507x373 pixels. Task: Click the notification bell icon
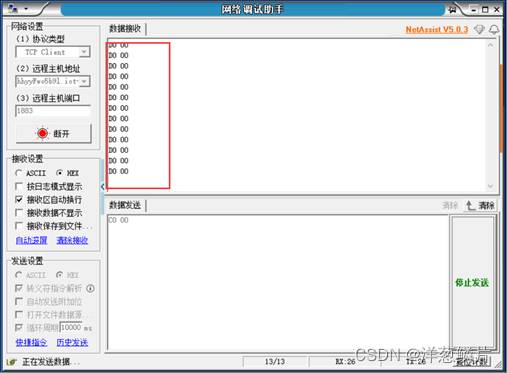pyautogui.click(x=494, y=30)
